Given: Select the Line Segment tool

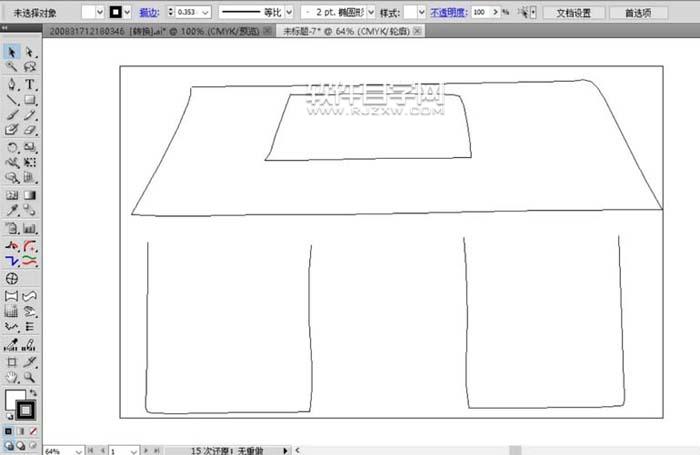Looking at the screenshot, I should (x=12, y=100).
